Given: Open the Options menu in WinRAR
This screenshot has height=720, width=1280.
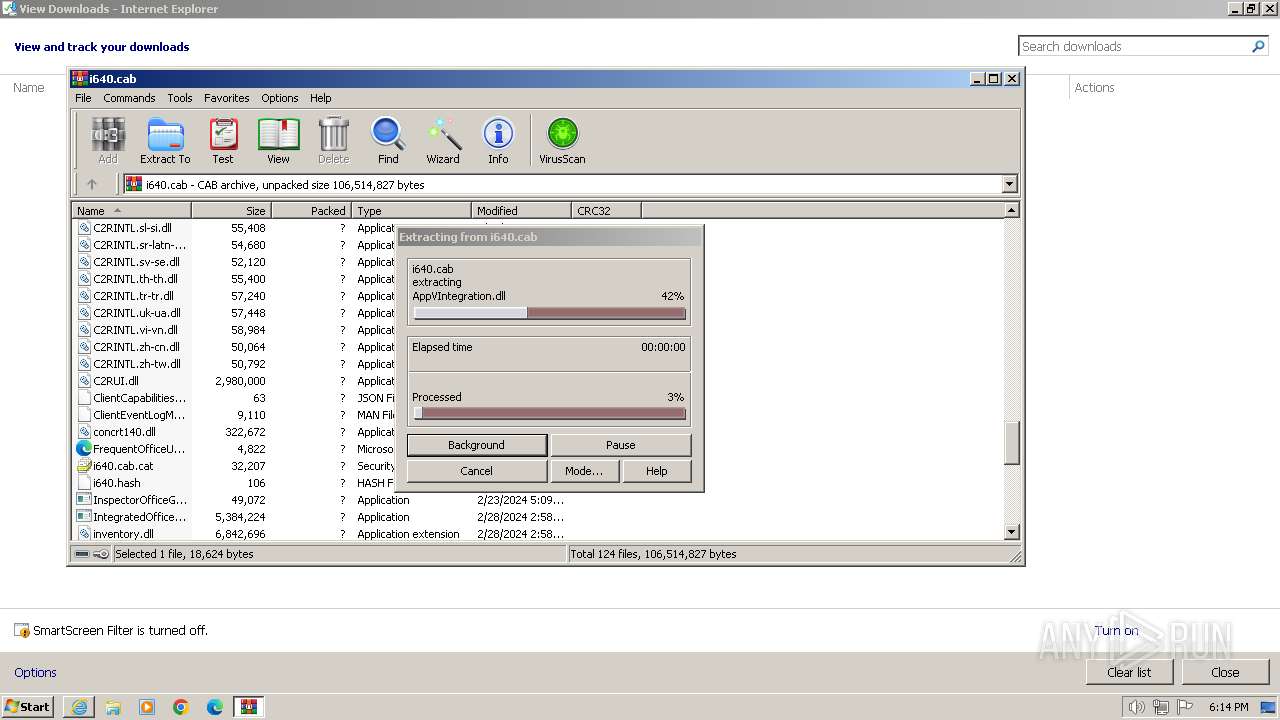Looking at the screenshot, I should pos(280,98).
